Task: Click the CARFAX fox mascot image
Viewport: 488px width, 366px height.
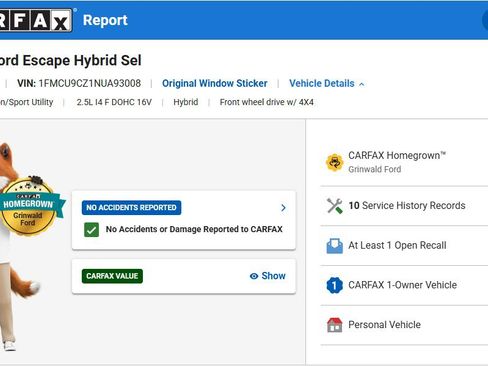Action: click(x=20, y=247)
